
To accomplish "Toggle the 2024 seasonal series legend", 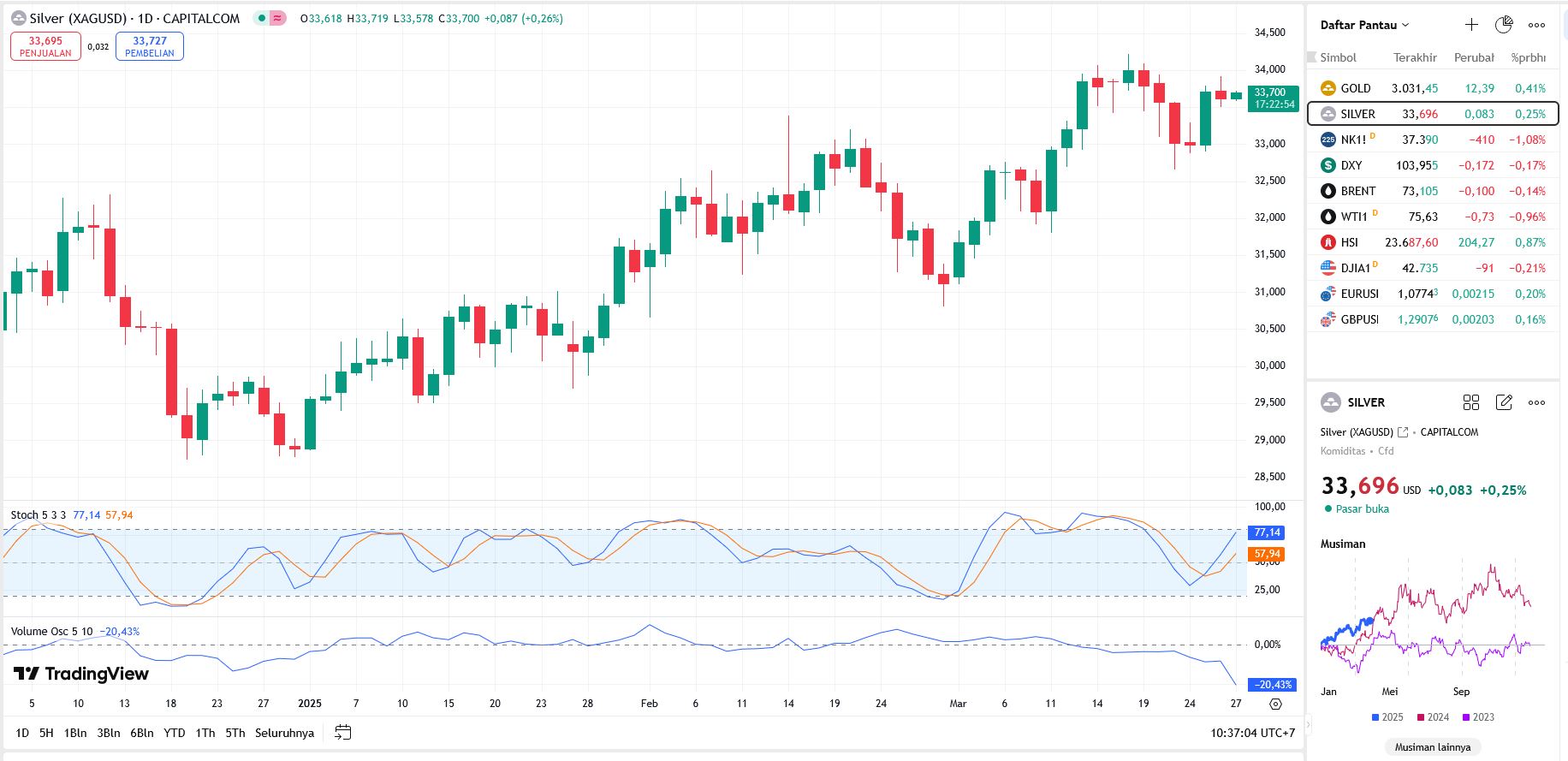I will coord(1432,717).
